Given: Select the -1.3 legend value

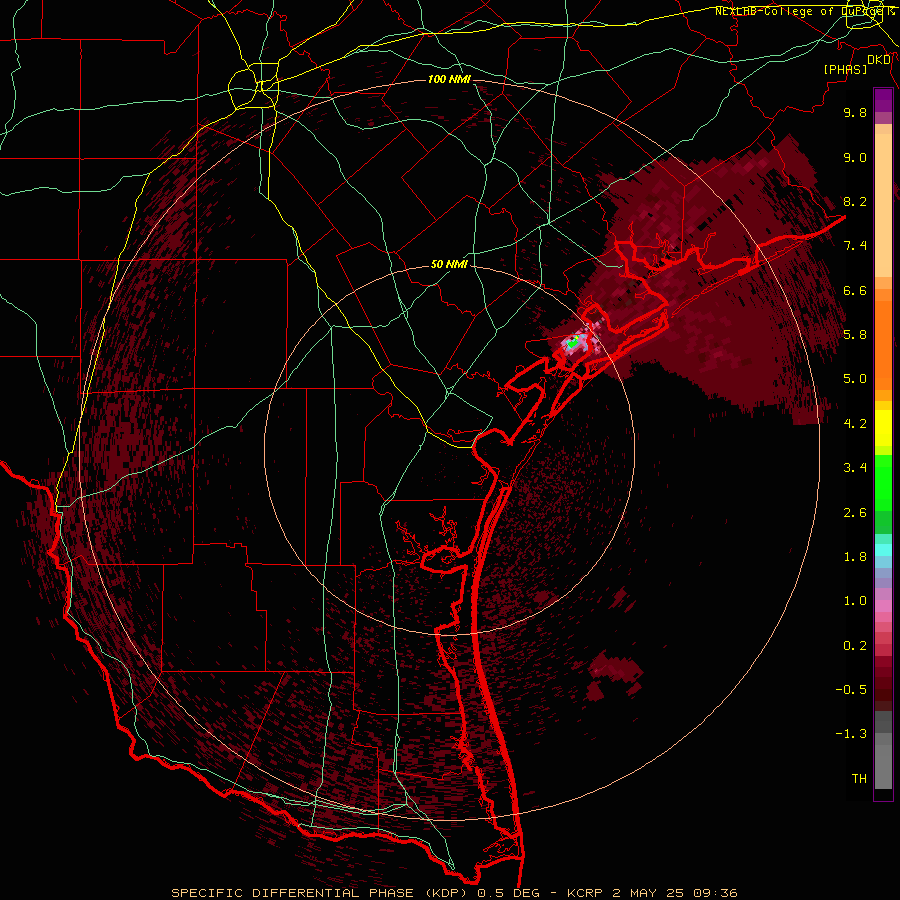Looking at the screenshot, I should 851,734.
